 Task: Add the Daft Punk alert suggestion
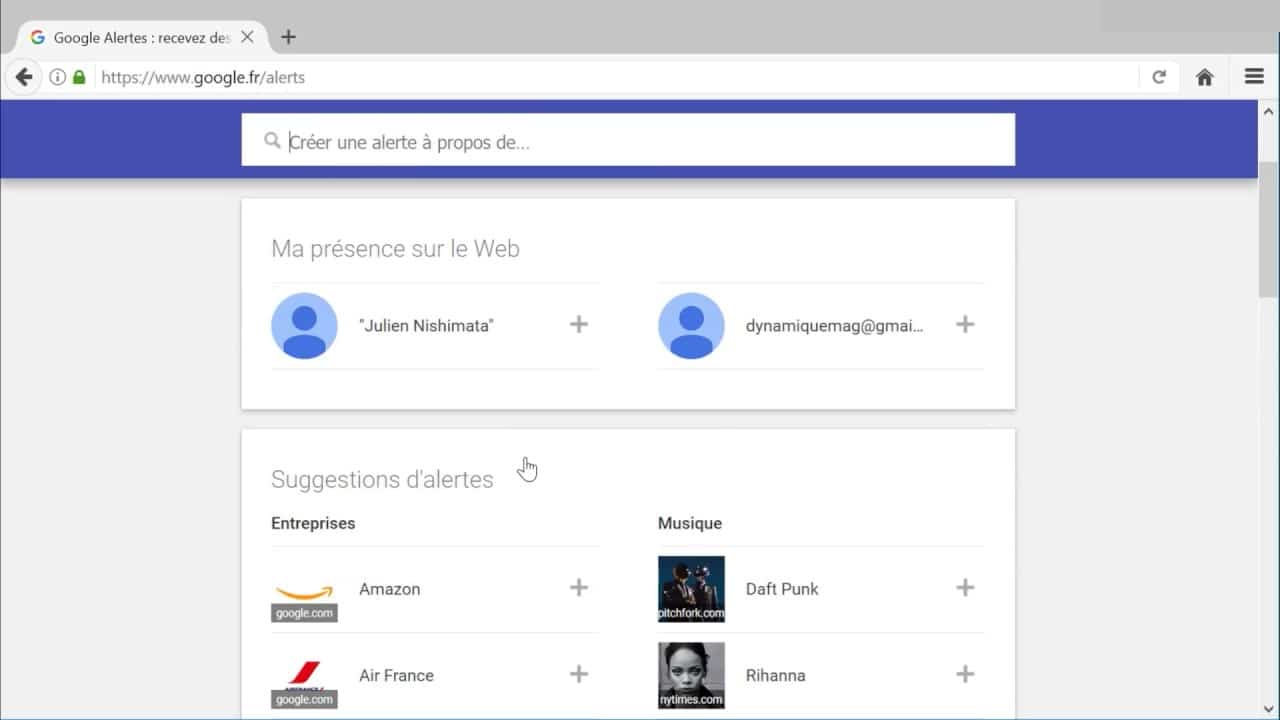(965, 587)
